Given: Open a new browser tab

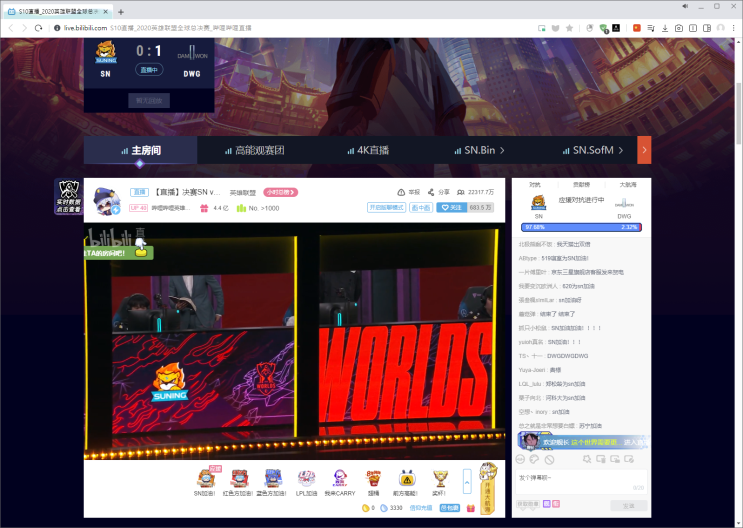Looking at the screenshot, I should (x=121, y=12).
